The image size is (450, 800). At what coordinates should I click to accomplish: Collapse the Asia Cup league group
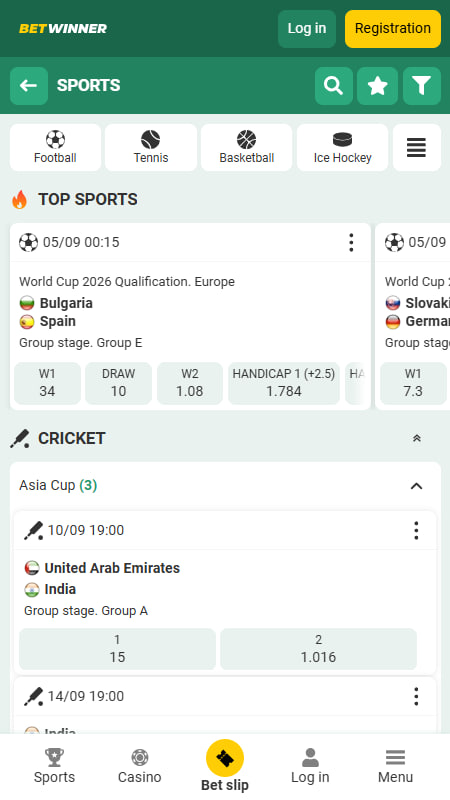pos(416,486)
